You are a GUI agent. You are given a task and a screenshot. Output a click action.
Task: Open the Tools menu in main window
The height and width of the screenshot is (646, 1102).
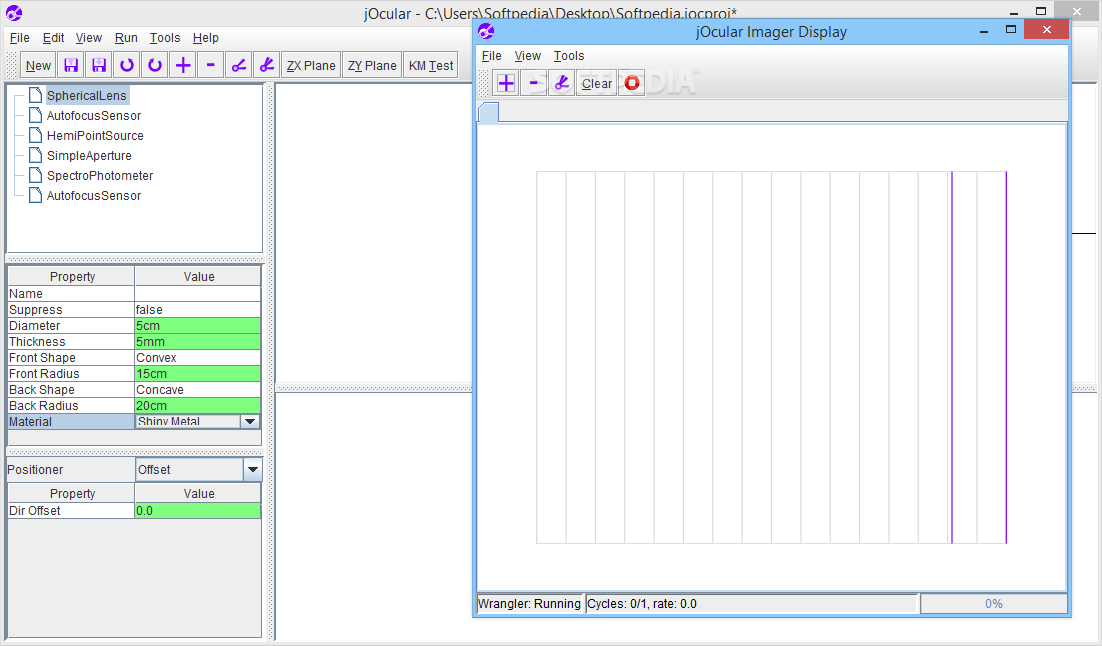tap(164, 38)
